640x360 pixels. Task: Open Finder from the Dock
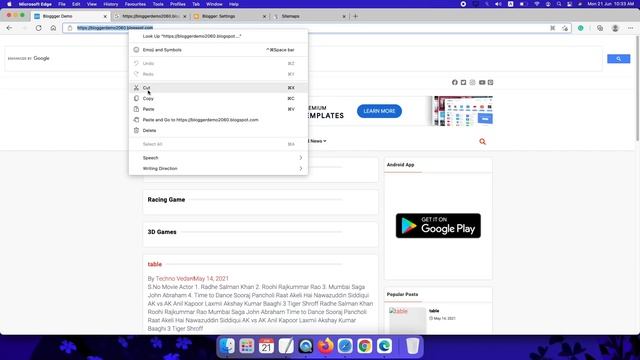[227, 346]
